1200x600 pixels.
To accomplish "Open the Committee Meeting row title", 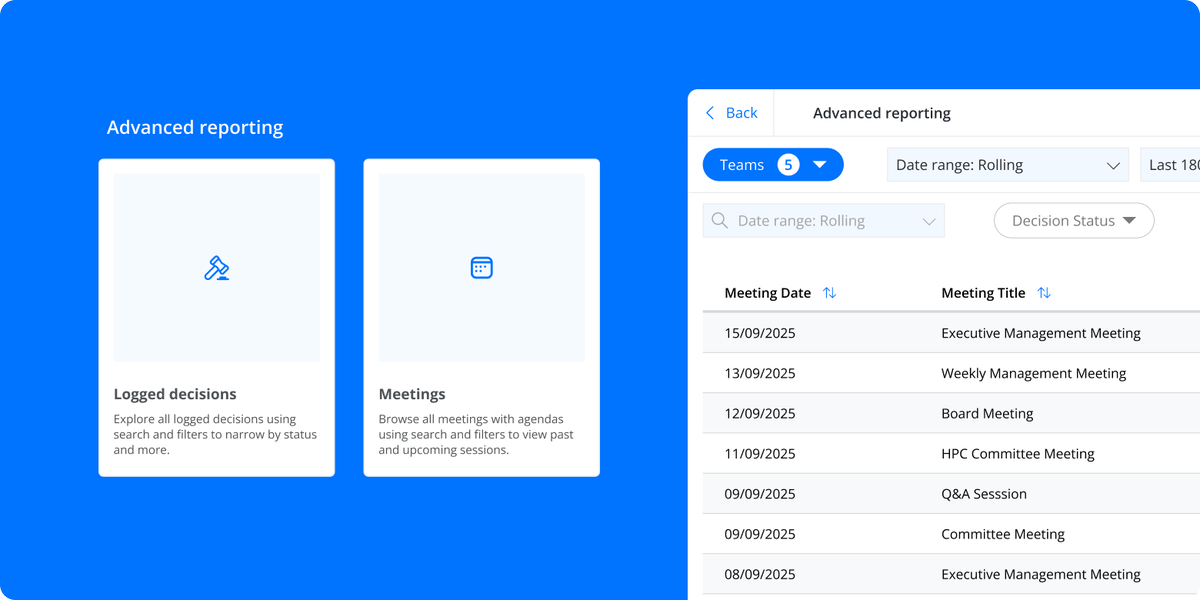I will click(x=1003, y=534).
